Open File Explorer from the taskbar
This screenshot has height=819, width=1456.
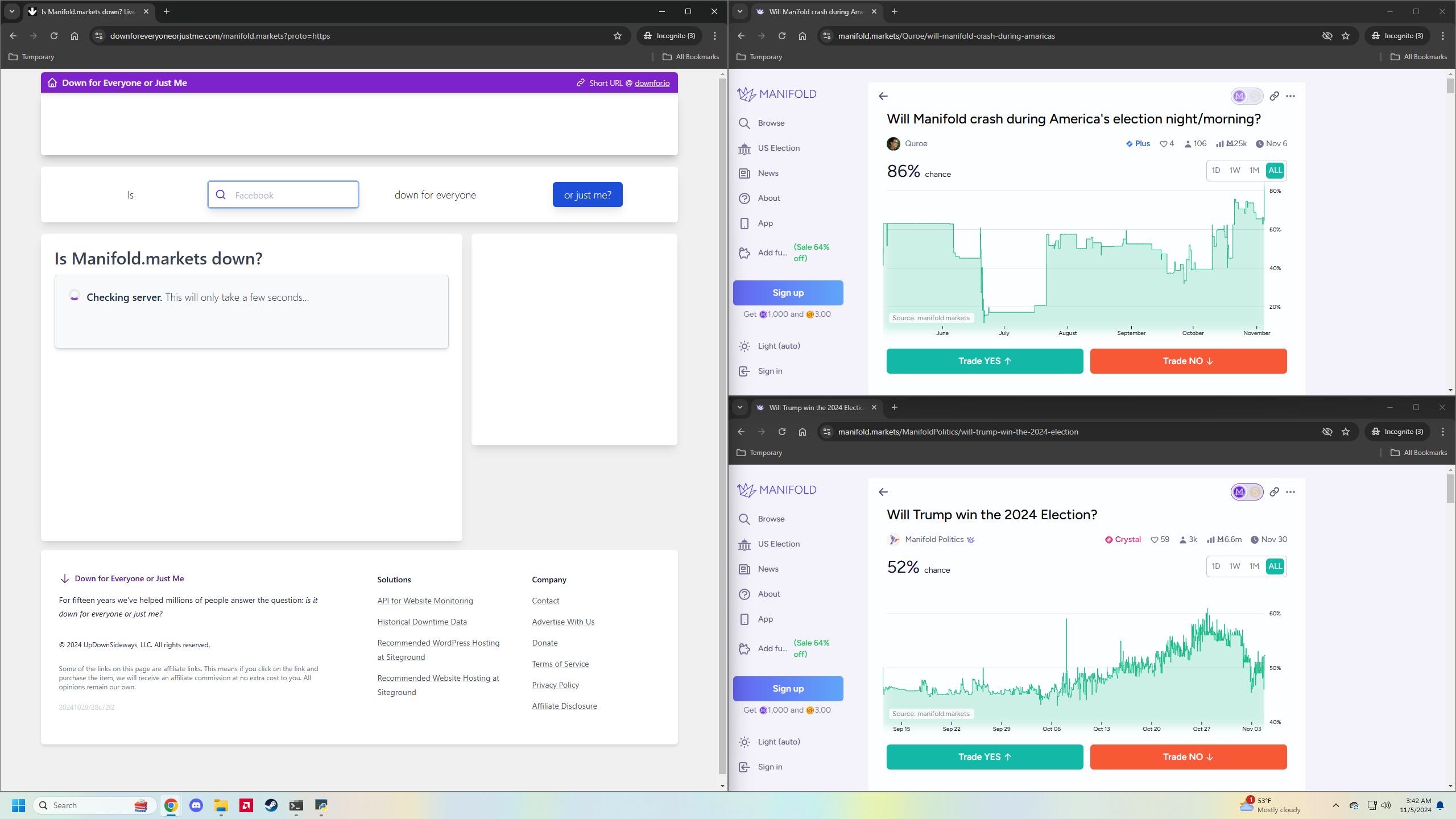coord(221,805)
